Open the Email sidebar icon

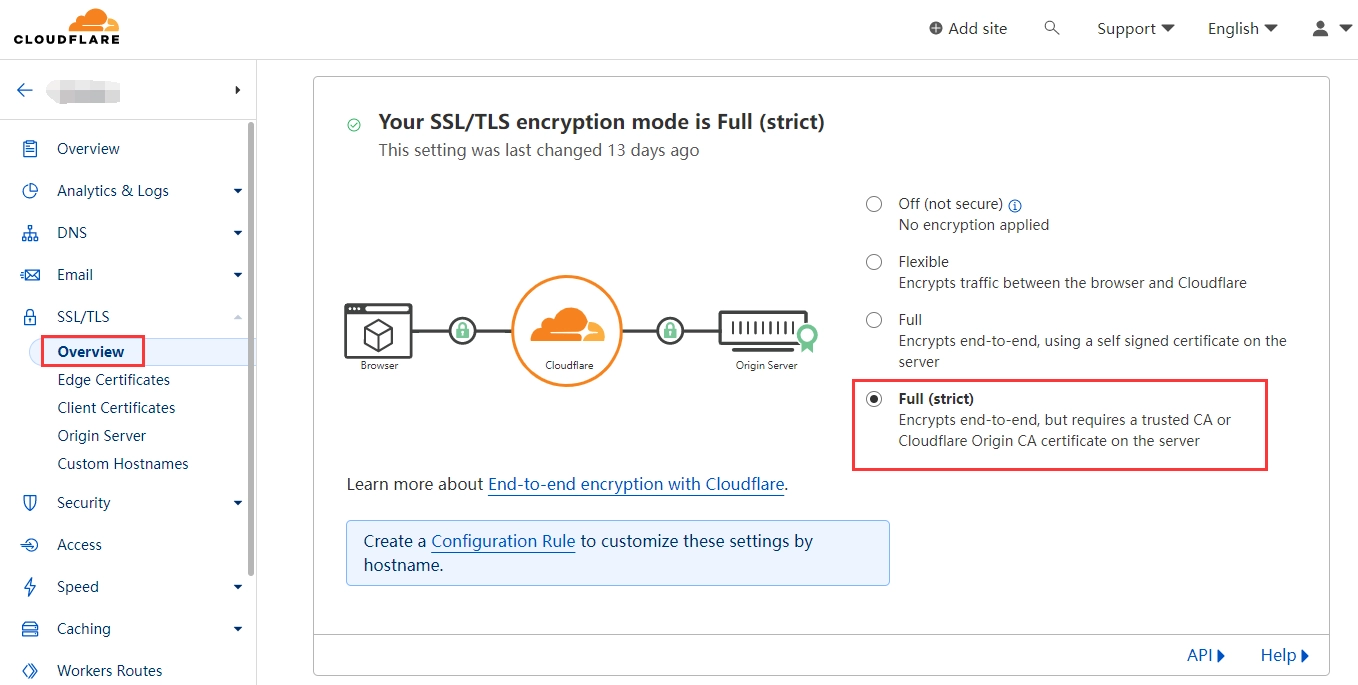tap(30, 274)
